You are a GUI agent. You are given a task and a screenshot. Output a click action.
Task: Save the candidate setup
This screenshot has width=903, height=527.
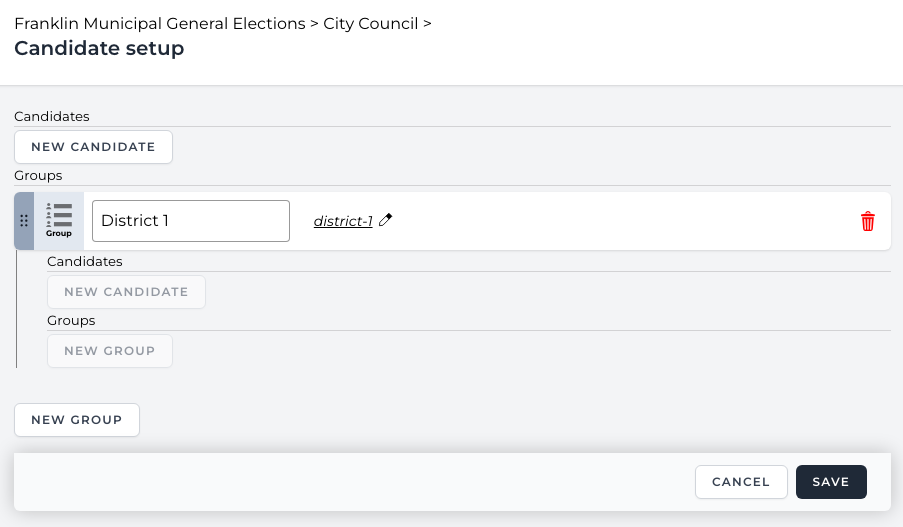click(830, 482)
